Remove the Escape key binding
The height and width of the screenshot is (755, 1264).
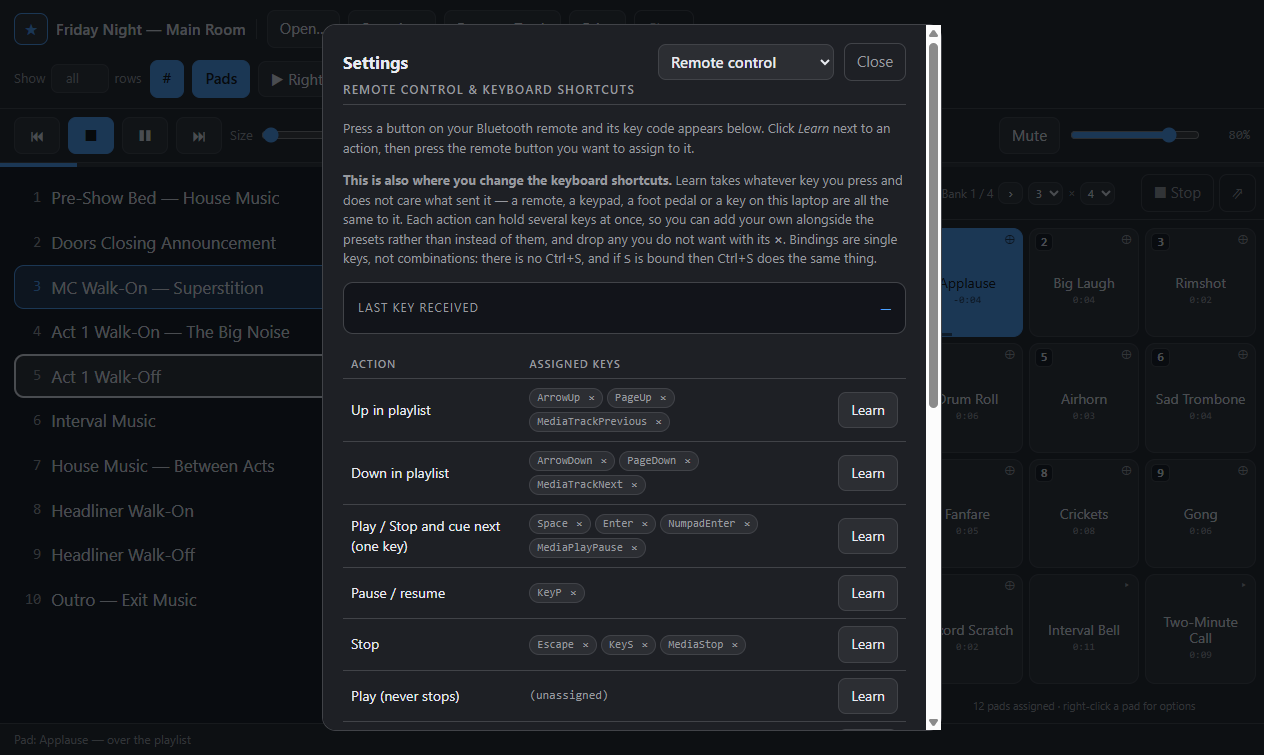click(585, 645)
